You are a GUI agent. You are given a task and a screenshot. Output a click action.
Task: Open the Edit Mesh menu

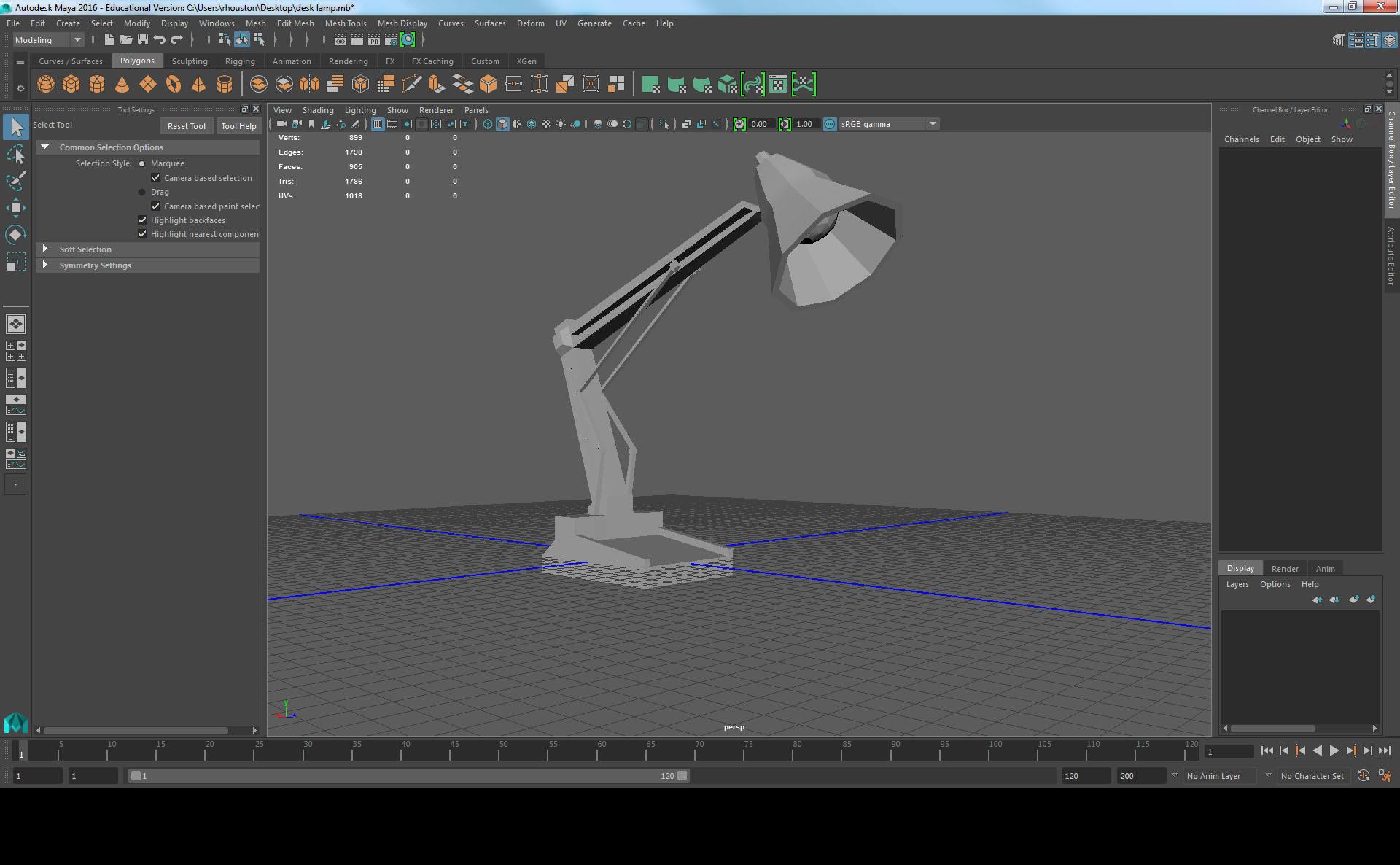(x=295, y=23)
